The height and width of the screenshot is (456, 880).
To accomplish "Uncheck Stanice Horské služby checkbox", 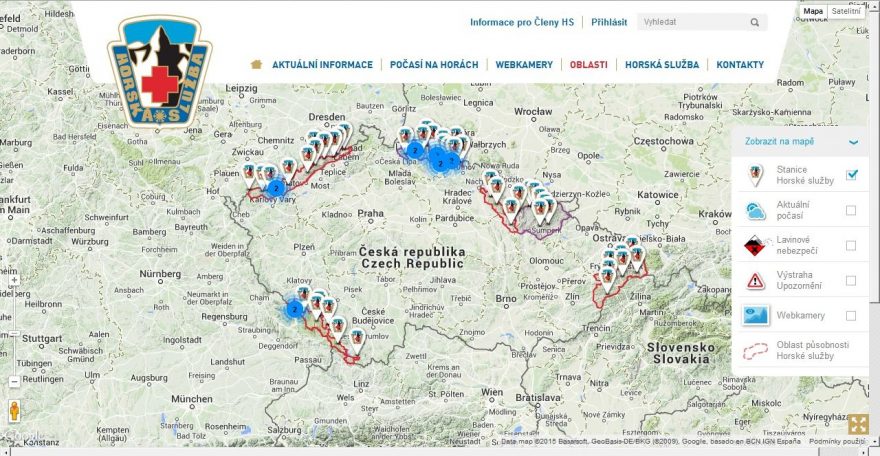I will coord(851,175).
